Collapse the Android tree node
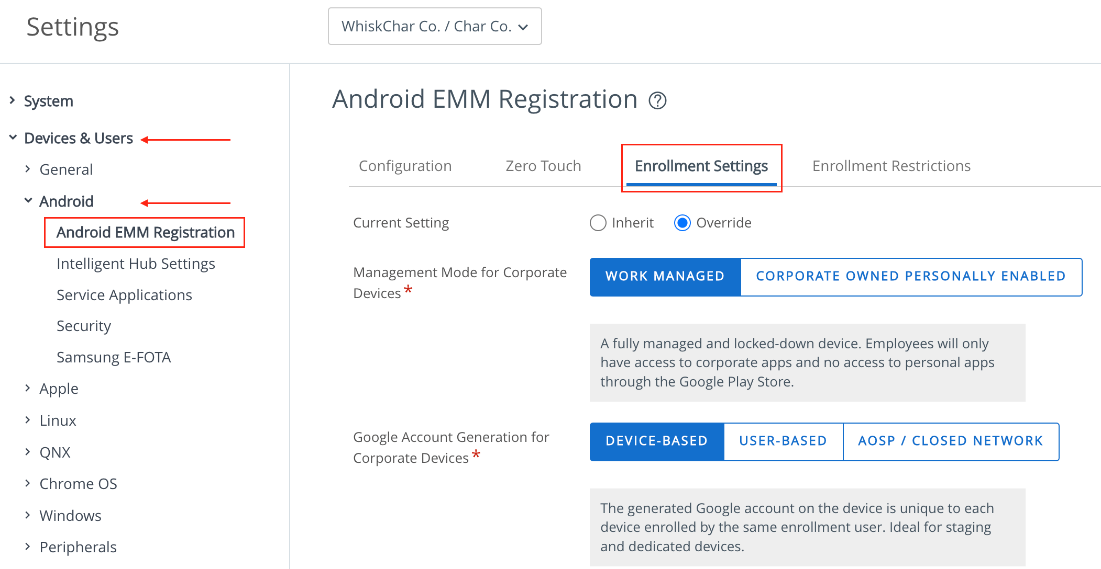This screenshot has height=569, width=1101. [x=28, y=201]
